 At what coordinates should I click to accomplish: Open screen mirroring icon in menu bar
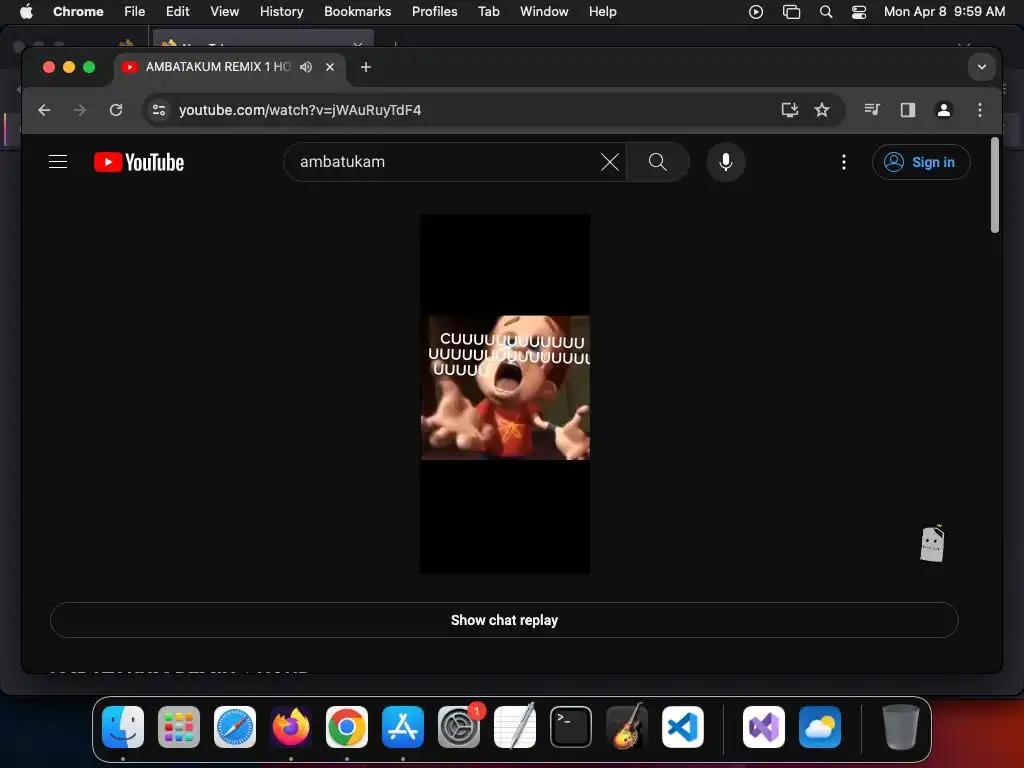(x=792, y=11)
